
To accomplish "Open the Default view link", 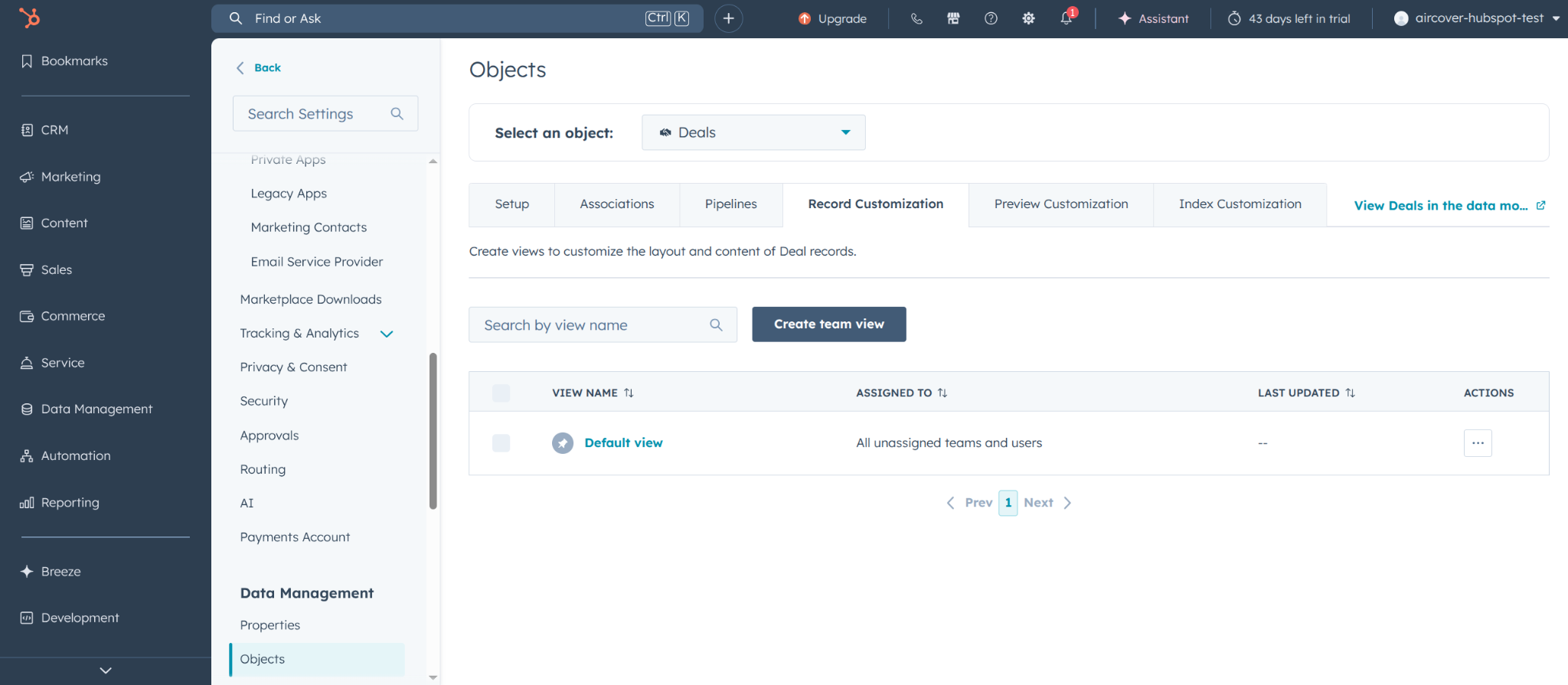I will click(x=624, y=443).
